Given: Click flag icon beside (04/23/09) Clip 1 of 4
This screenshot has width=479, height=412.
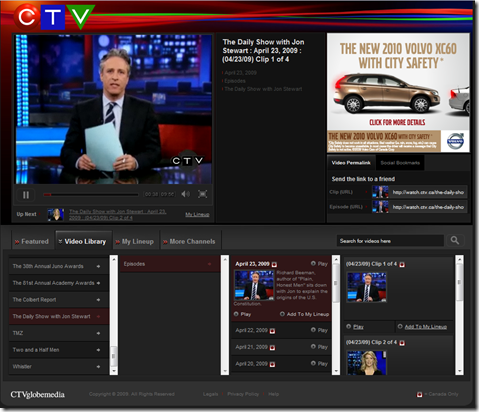Looking at the screenshot, I should pyautogui.click(x=402, y=265).
